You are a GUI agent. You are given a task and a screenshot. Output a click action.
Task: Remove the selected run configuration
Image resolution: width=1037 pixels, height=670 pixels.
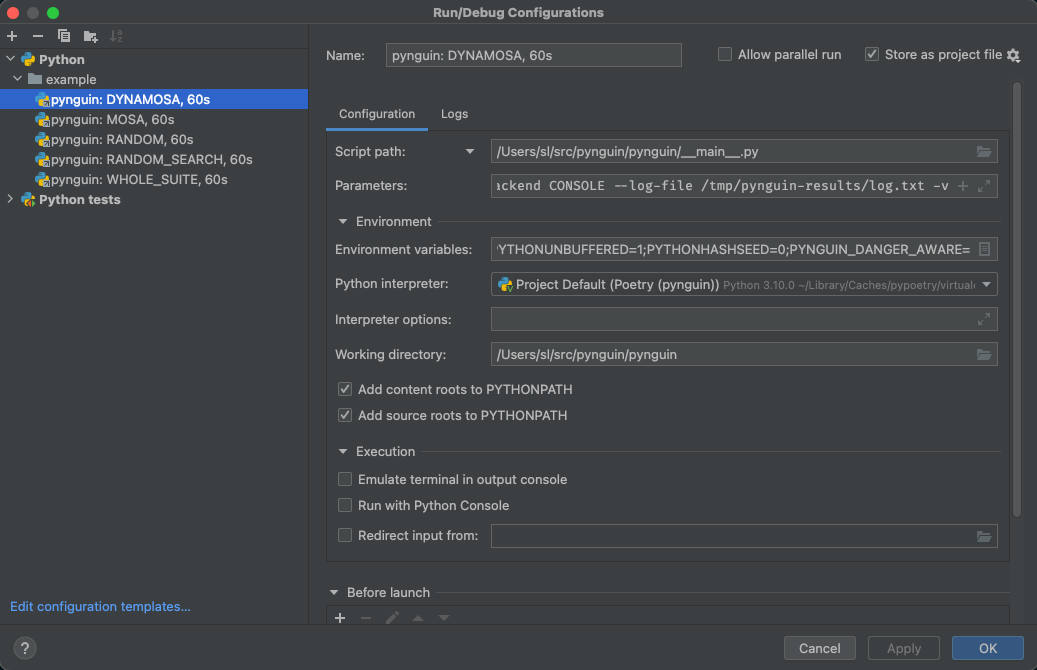tap(38, 36)
